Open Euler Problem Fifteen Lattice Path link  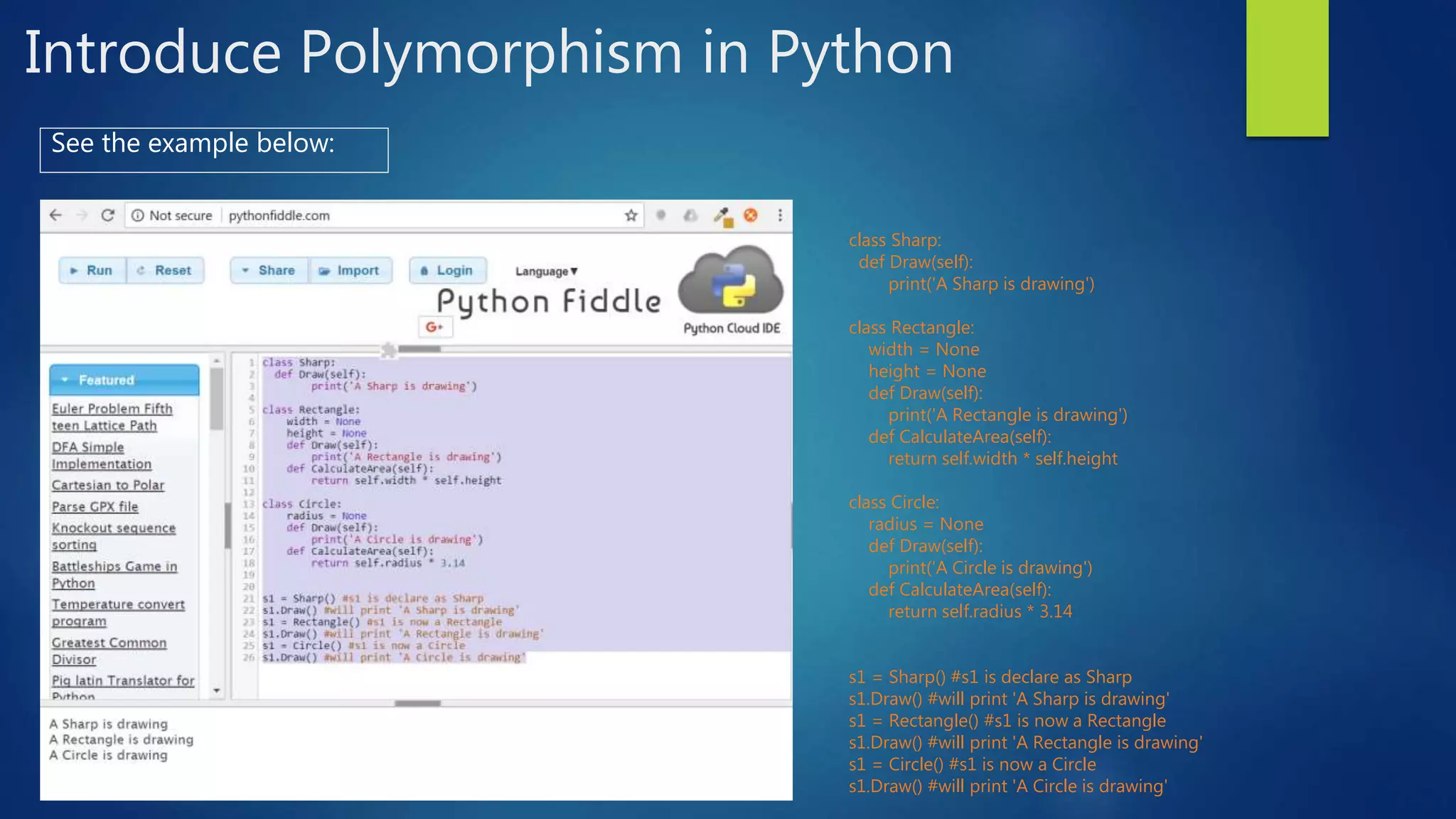click(112, 417)
